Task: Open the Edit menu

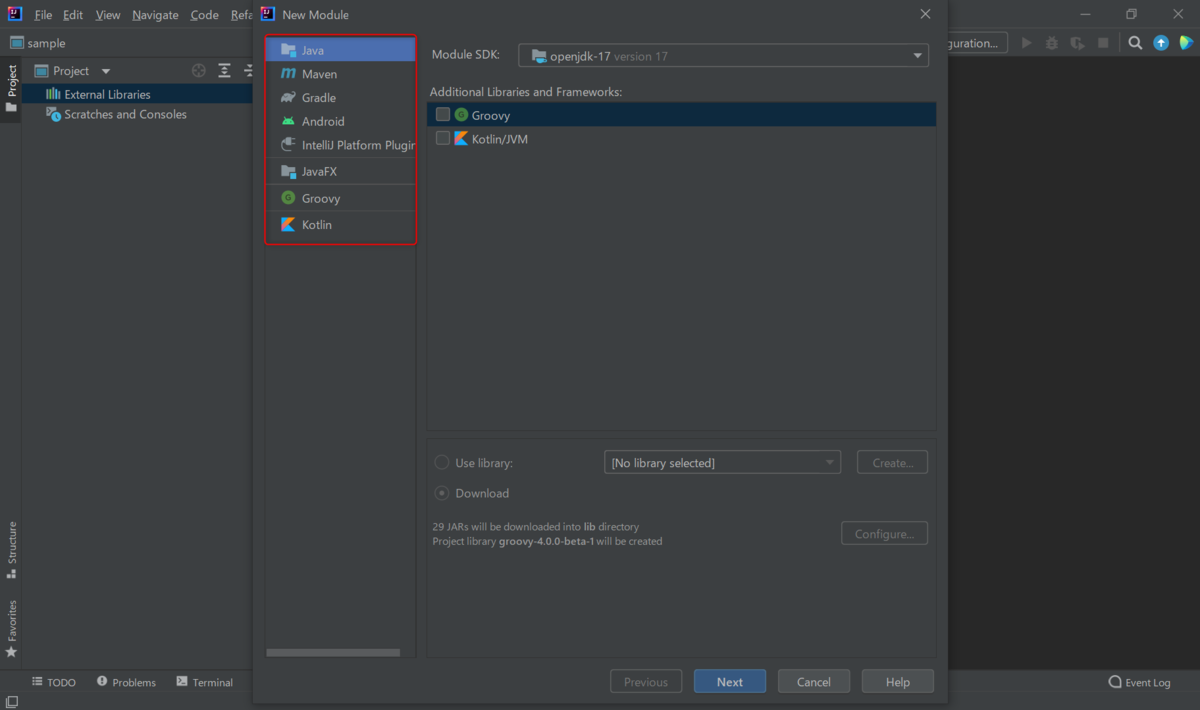Action: [73, 15]
